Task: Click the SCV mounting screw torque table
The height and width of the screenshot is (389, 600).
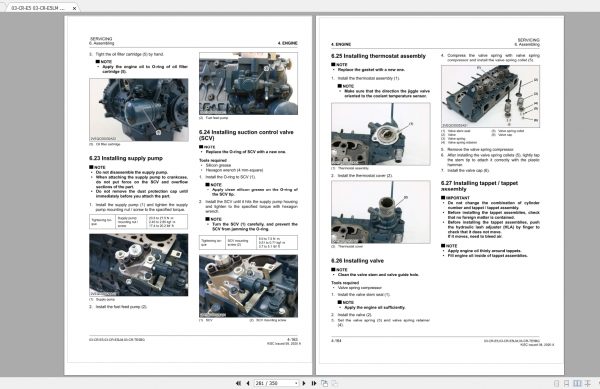Action: click(248, 243)
